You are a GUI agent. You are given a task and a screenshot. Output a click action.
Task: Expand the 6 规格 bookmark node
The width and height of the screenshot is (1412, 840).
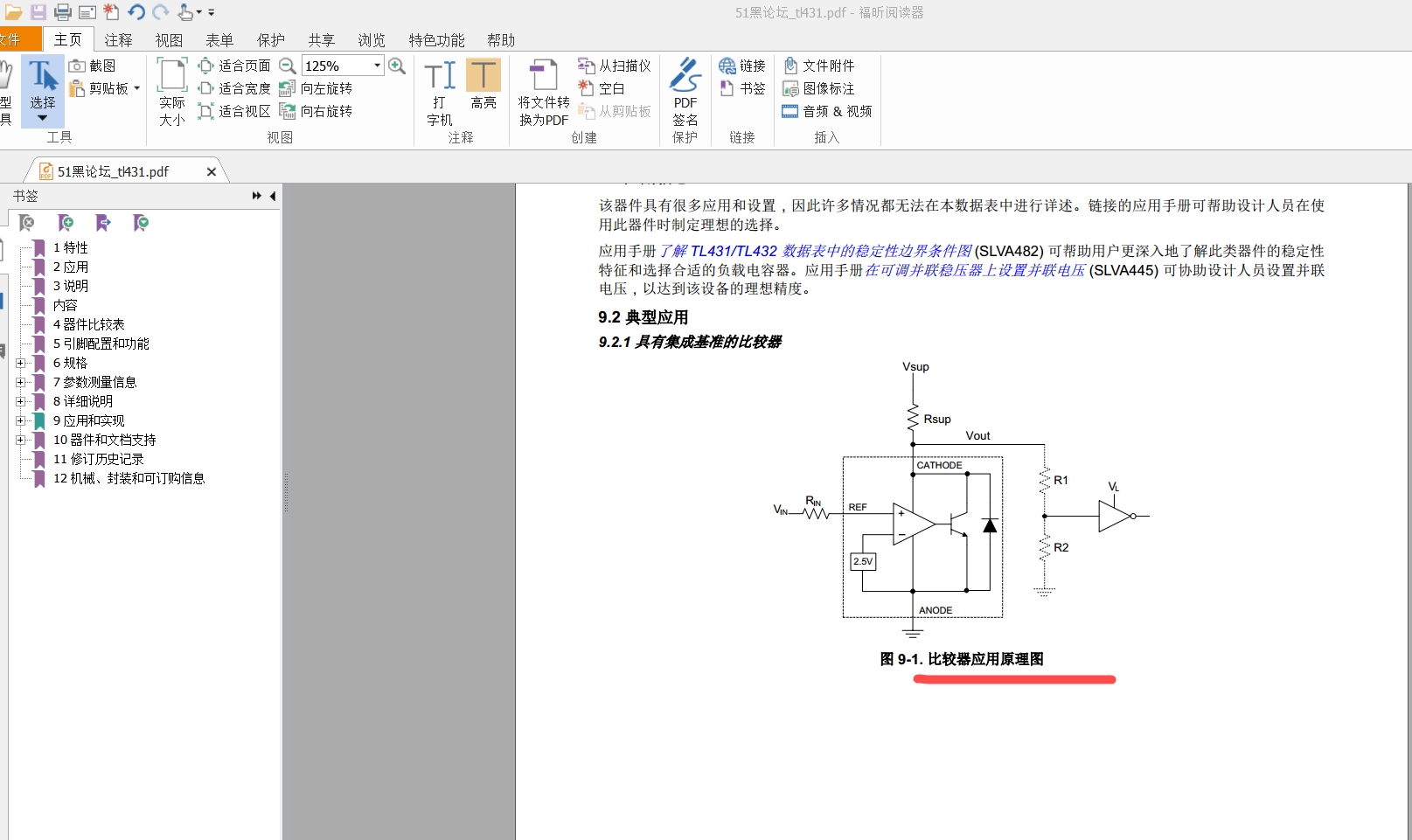click(x=20, y=363)
